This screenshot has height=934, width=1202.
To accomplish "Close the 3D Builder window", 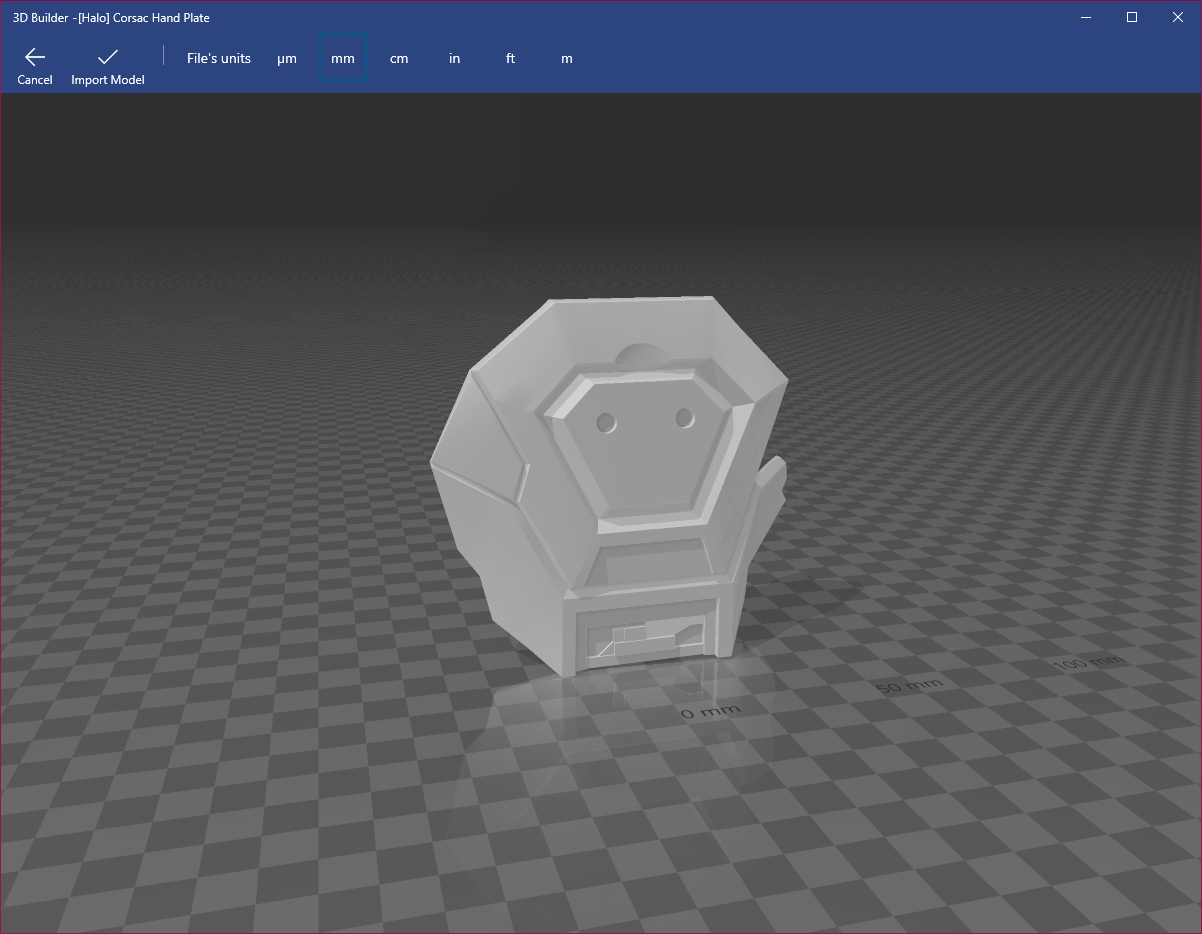I will pyautogui.click(x=1178, y=17).
